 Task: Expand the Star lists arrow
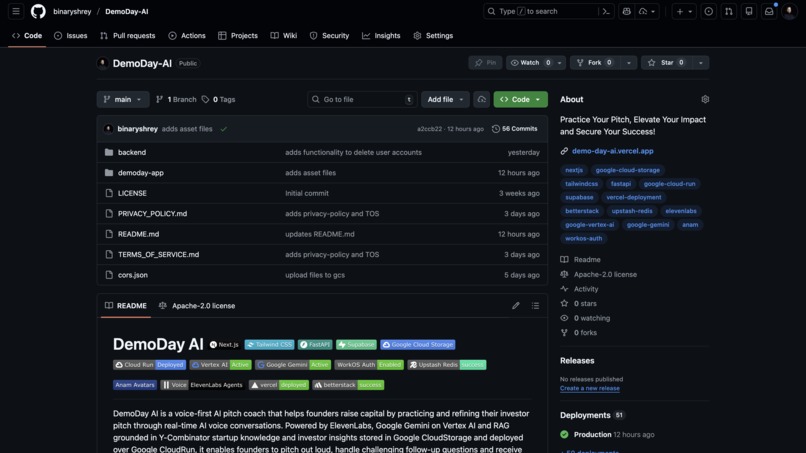[x=700, y=63]
